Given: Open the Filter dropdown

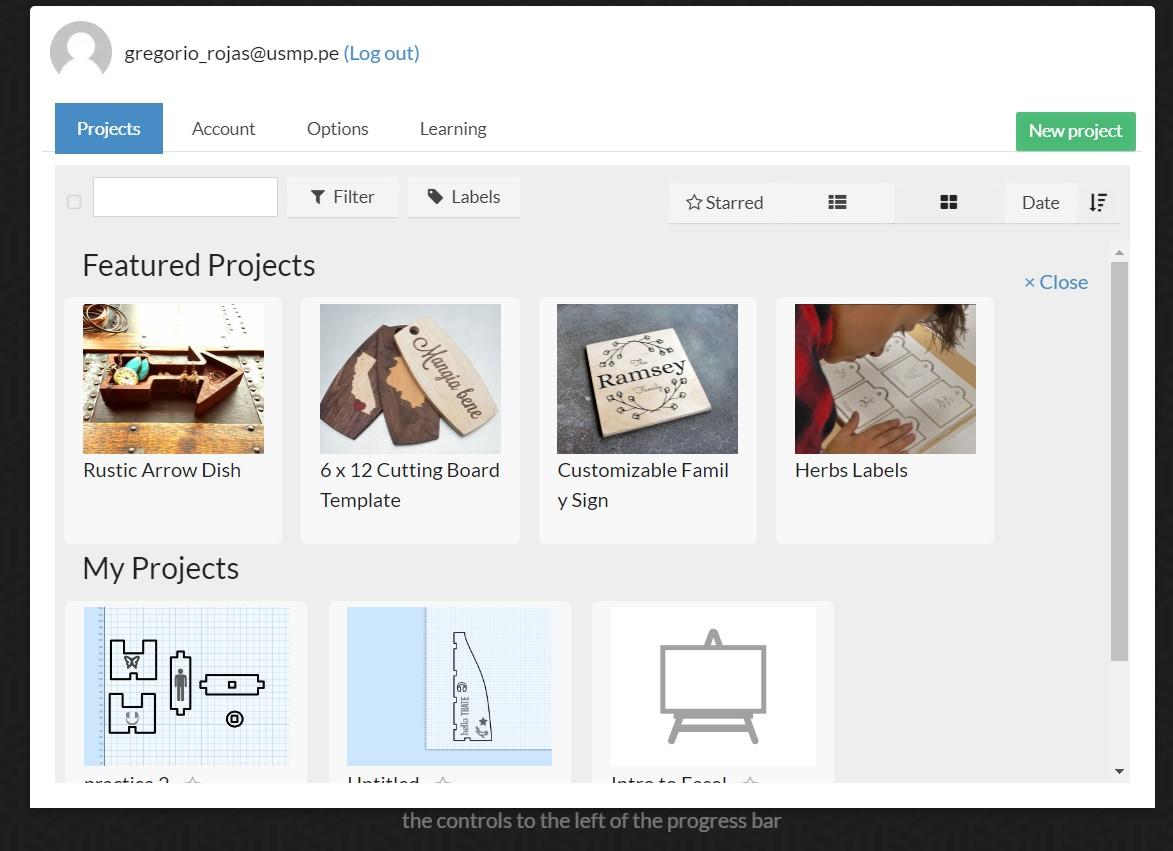Looking at the screenshot, I should (343, 197).
